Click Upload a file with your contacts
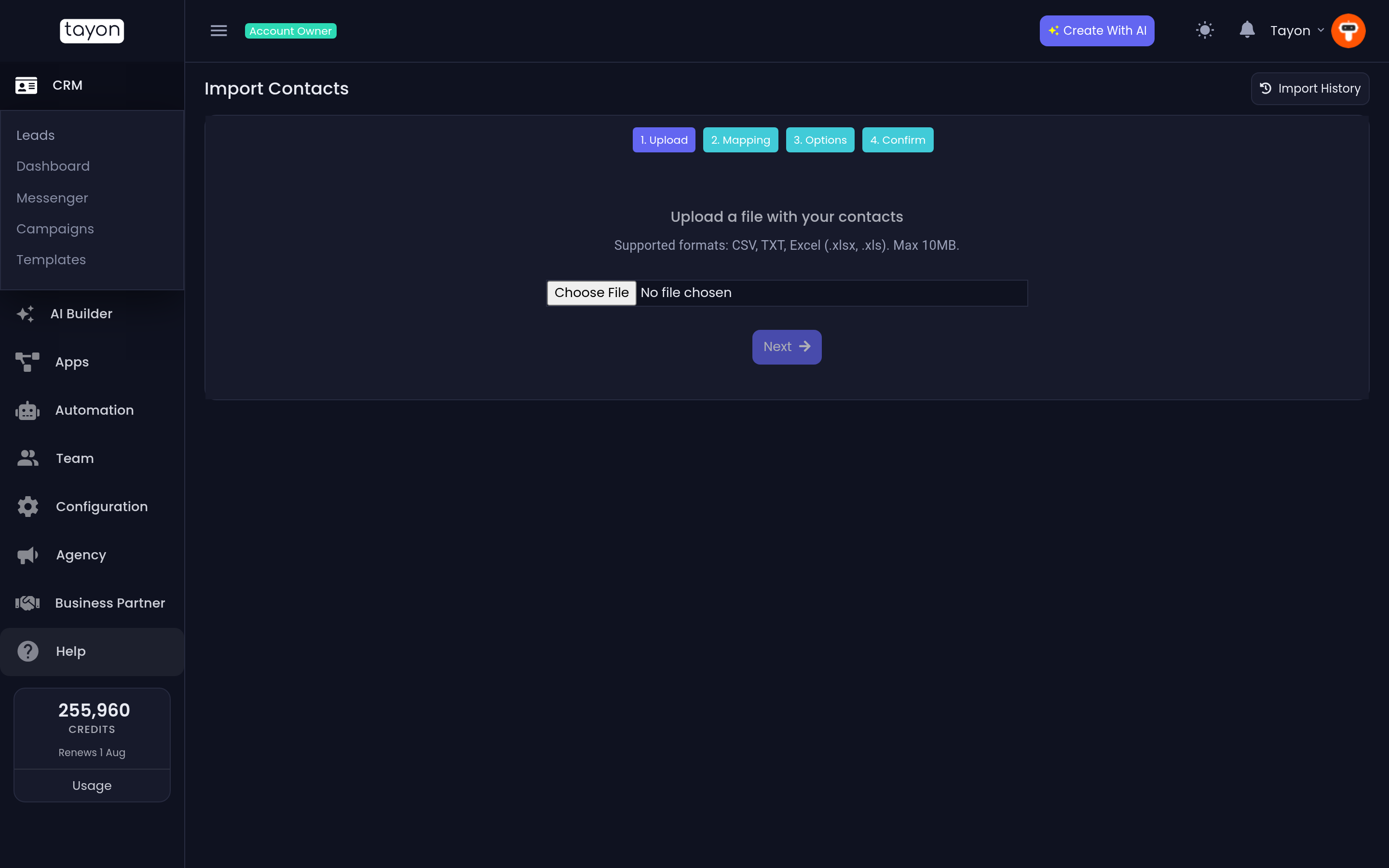The width and height of the screenshot is (1389, 868). (786, 217)
